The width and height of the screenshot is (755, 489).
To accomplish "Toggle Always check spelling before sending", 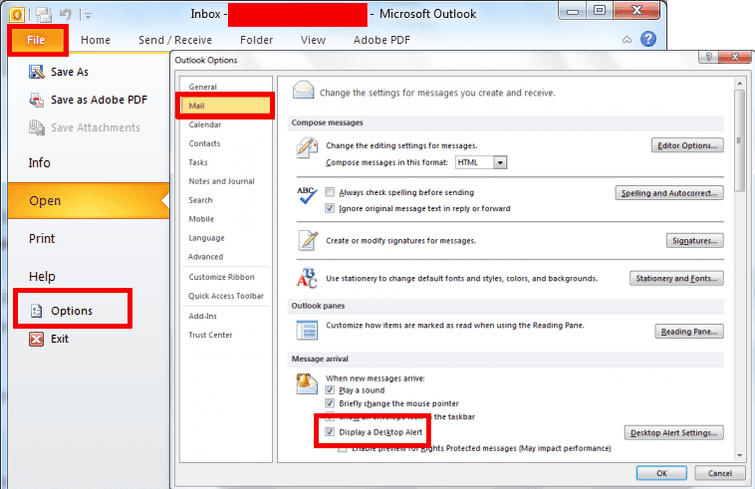I will pos(330,192).
